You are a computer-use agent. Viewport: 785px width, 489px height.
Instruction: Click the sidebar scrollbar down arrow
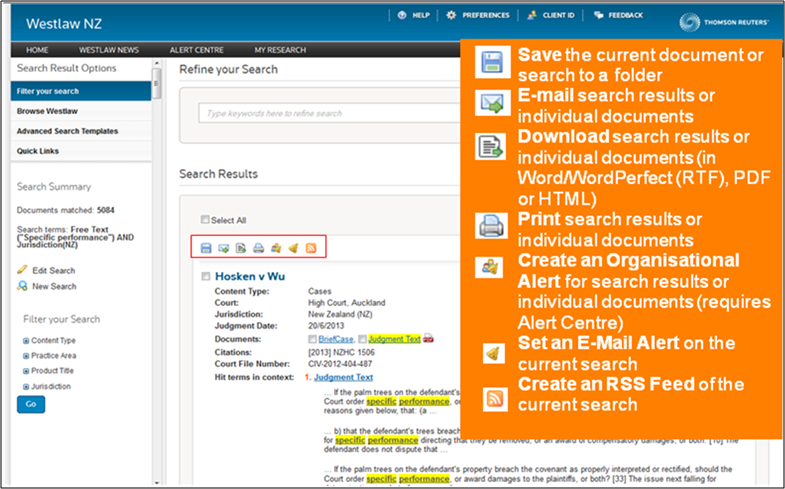coord(157,482)
